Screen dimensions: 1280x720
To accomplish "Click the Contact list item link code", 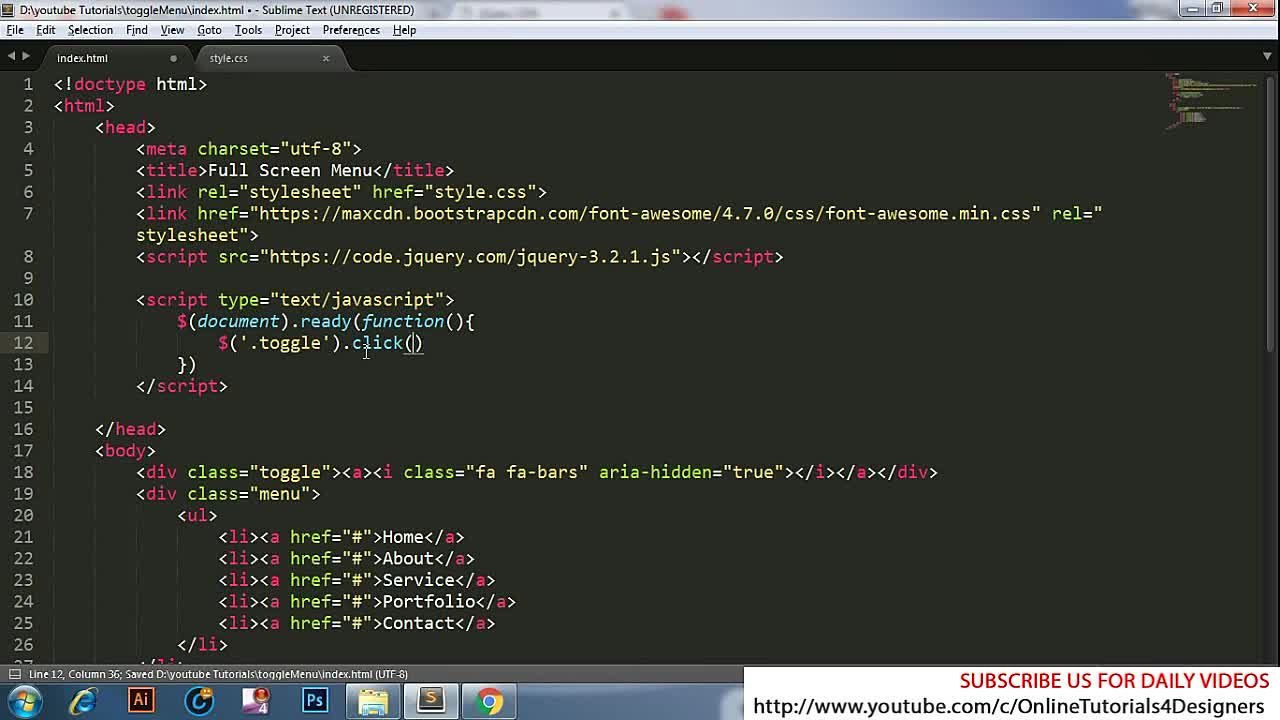I will 357,623.
